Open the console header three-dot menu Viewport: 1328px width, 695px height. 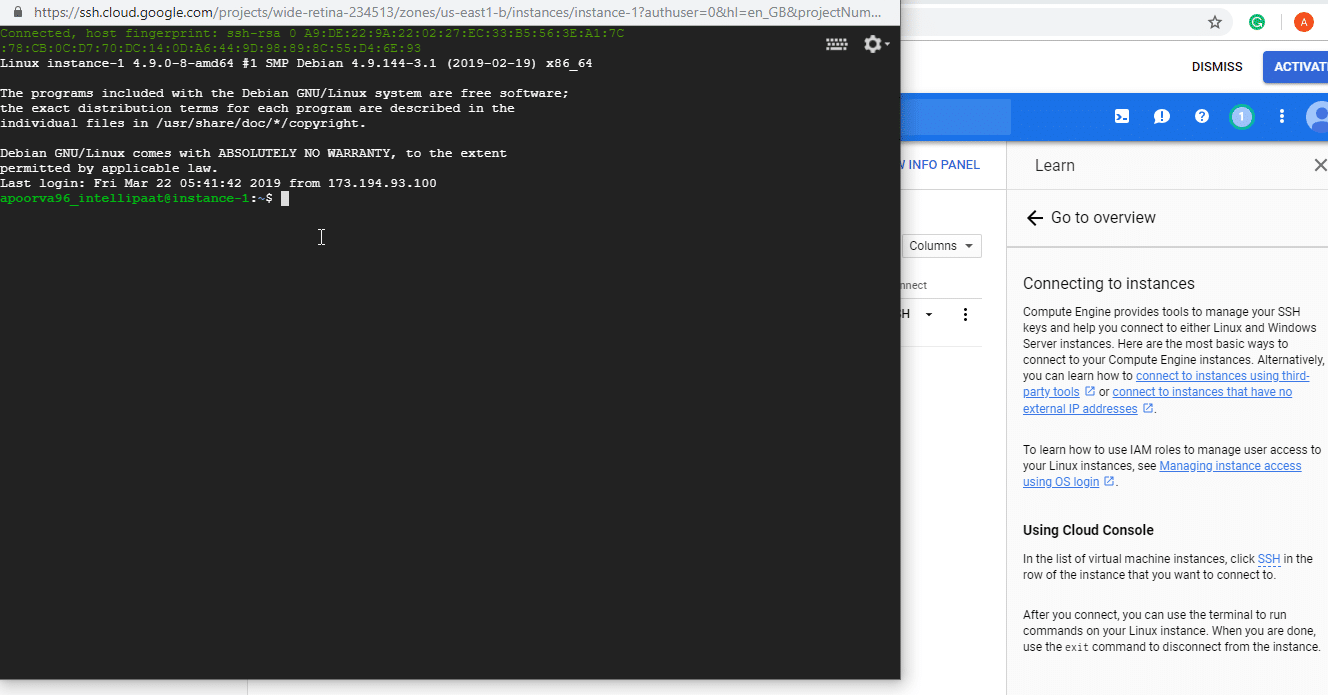click(1282, 116)
